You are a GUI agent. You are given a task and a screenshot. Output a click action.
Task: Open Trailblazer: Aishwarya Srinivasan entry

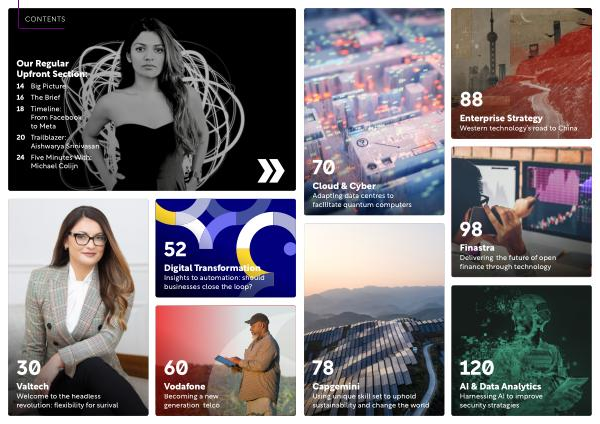click(58, 142)
